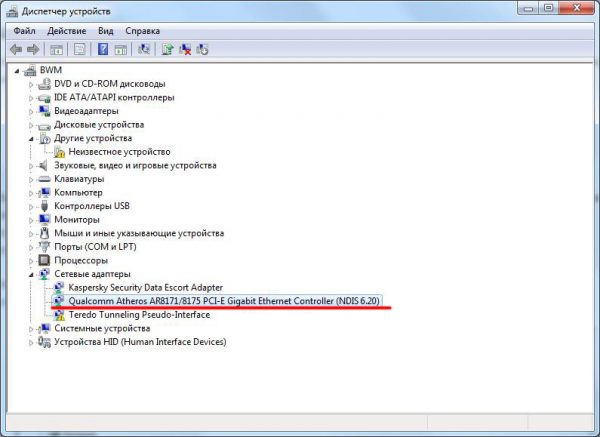Select the Процессоры category label

coord(81,261)
